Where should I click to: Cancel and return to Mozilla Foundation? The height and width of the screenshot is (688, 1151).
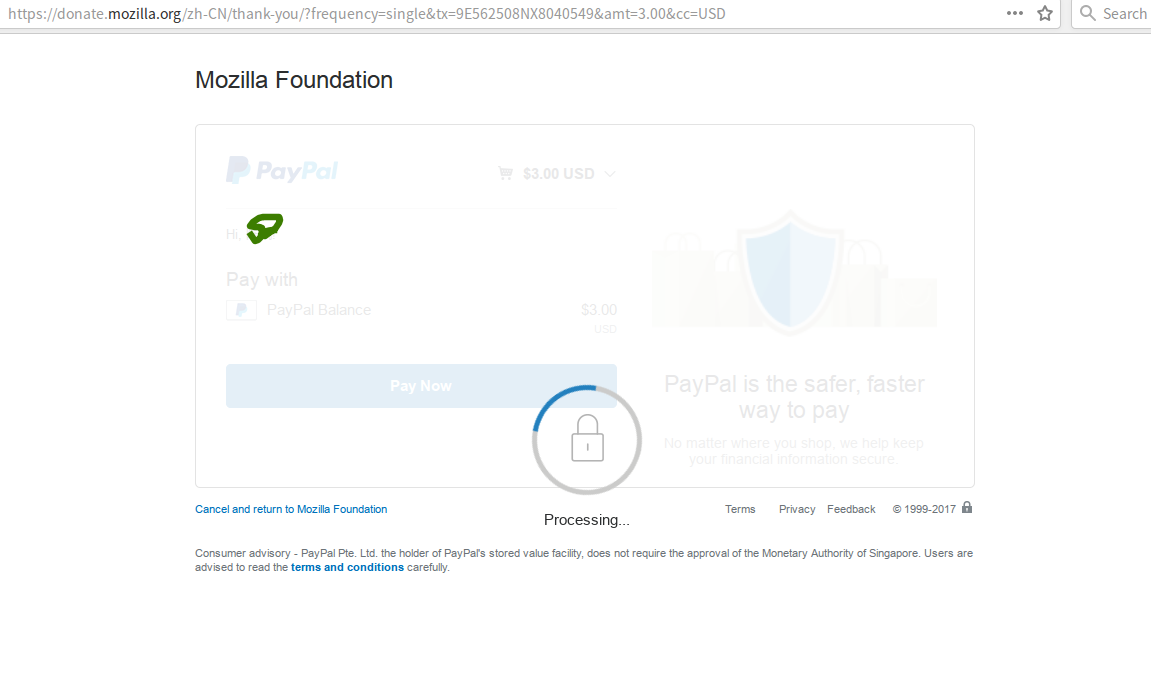[291, 509]
